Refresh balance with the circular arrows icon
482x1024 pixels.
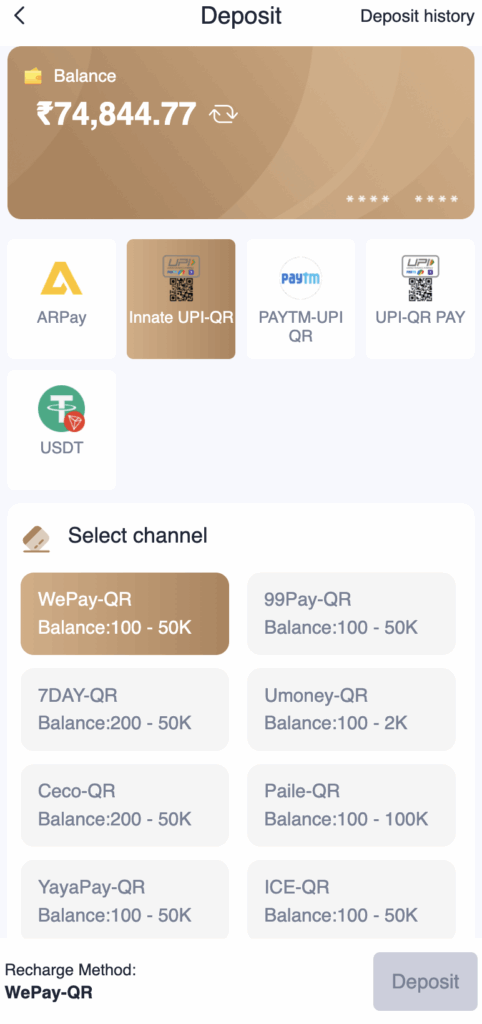coord(223,115)
